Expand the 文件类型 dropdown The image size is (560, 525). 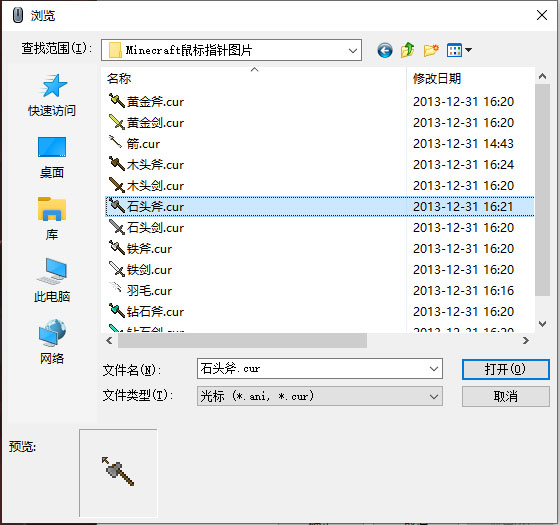pos(434,396)
